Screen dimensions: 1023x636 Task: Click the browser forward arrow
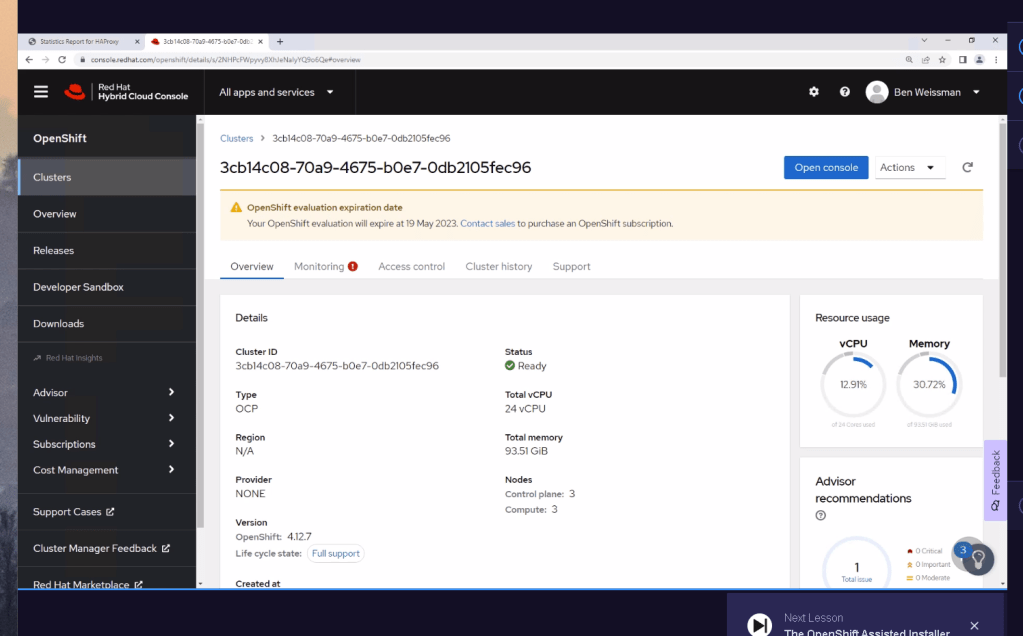point(46,59)
